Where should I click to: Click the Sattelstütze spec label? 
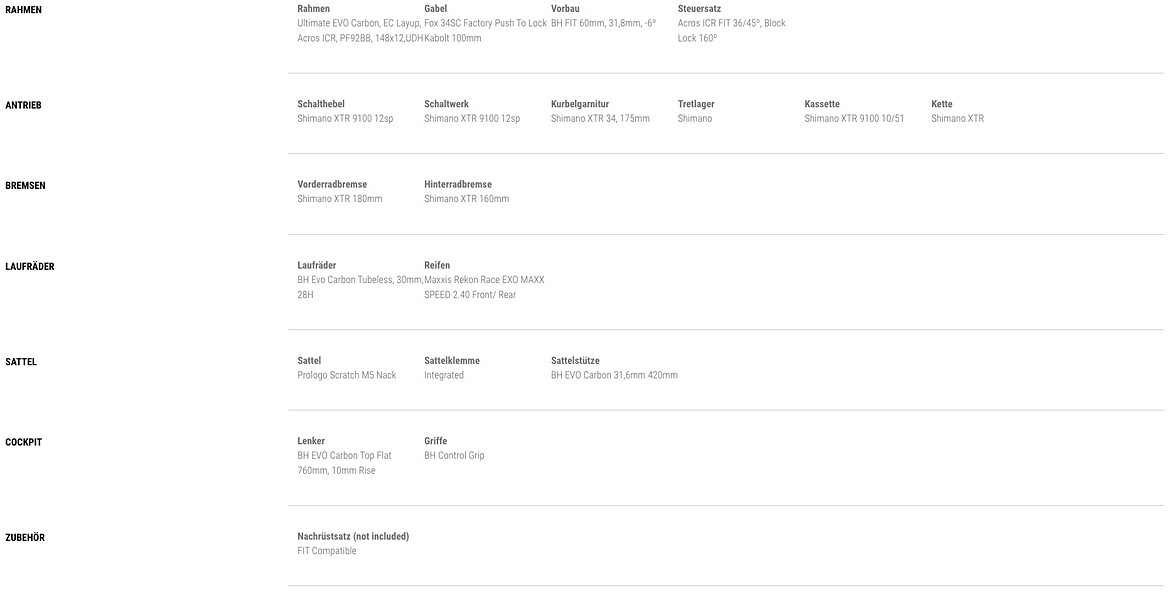pos(575,361)
